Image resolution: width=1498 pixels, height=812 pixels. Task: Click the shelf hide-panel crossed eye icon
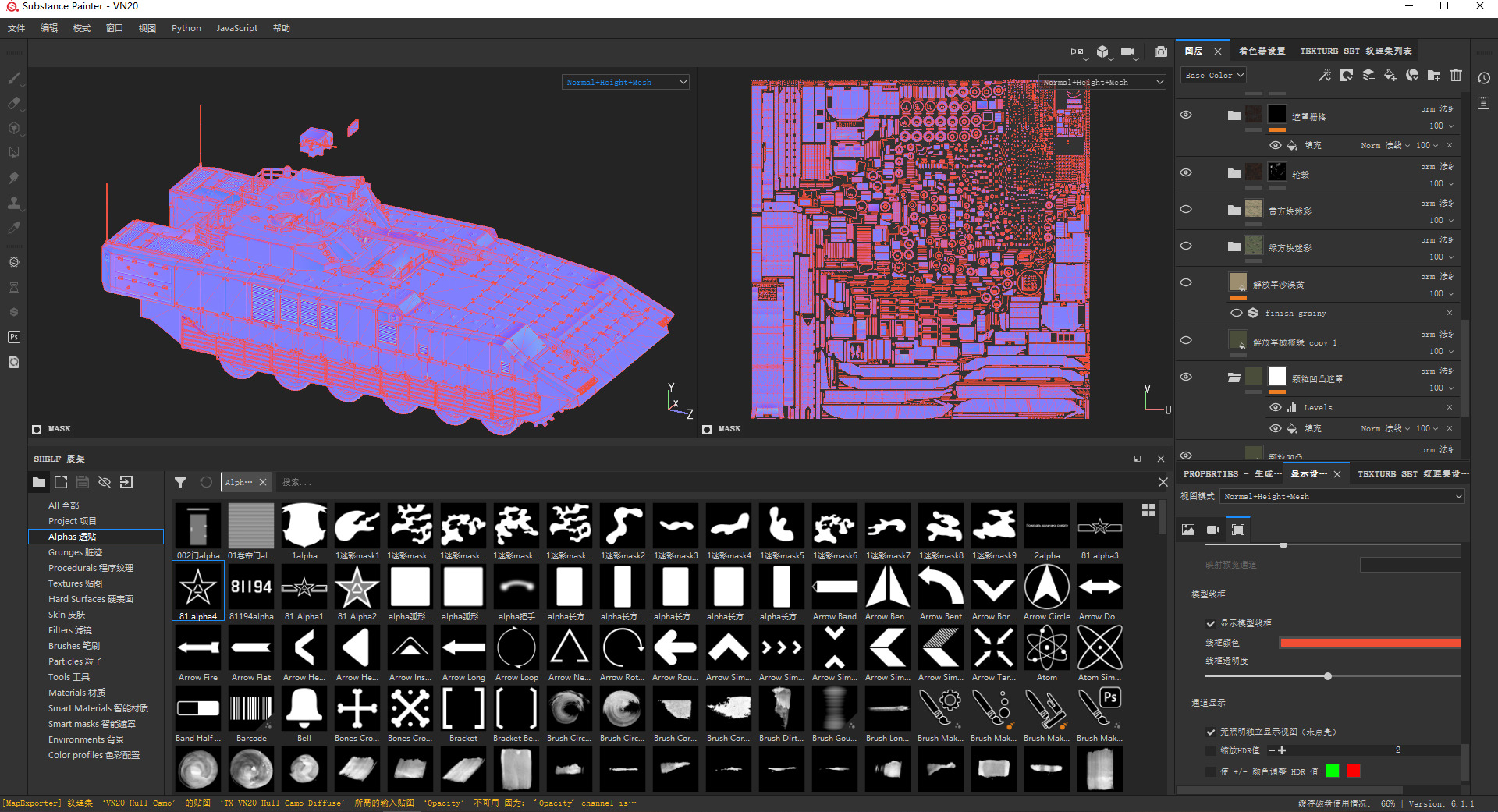105,482
